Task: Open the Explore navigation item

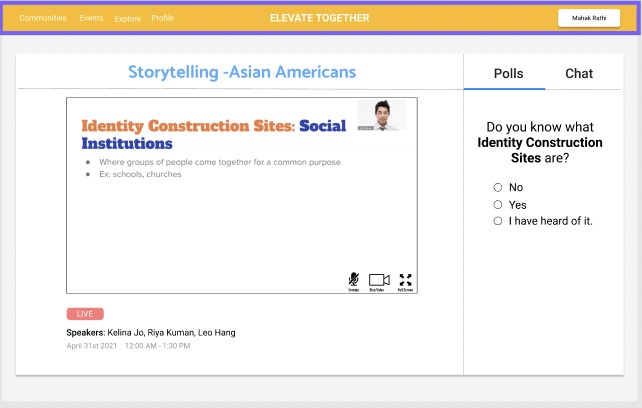Action: [x=127, y=19]
